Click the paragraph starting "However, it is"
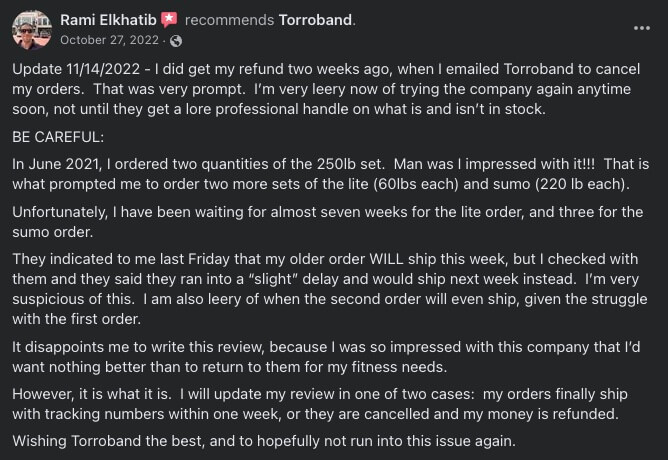668x460 pixels. coord(330,404)
